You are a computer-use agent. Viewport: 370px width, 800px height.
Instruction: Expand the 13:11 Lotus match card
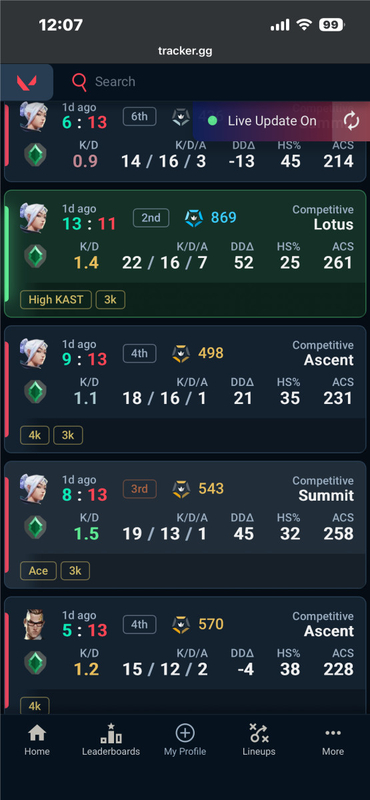click(x=185, y=254)
